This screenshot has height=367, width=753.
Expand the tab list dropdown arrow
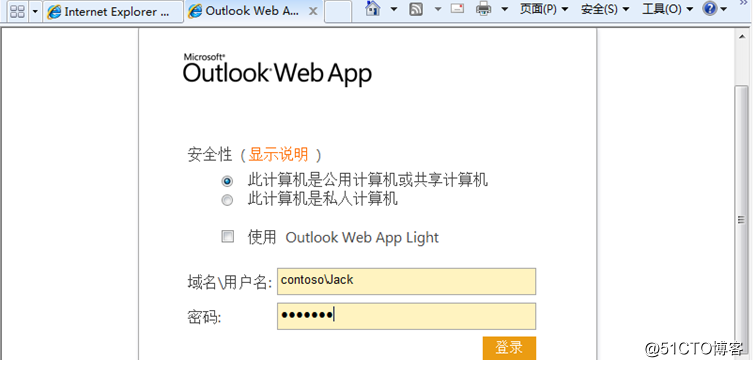tap(35, 11)
